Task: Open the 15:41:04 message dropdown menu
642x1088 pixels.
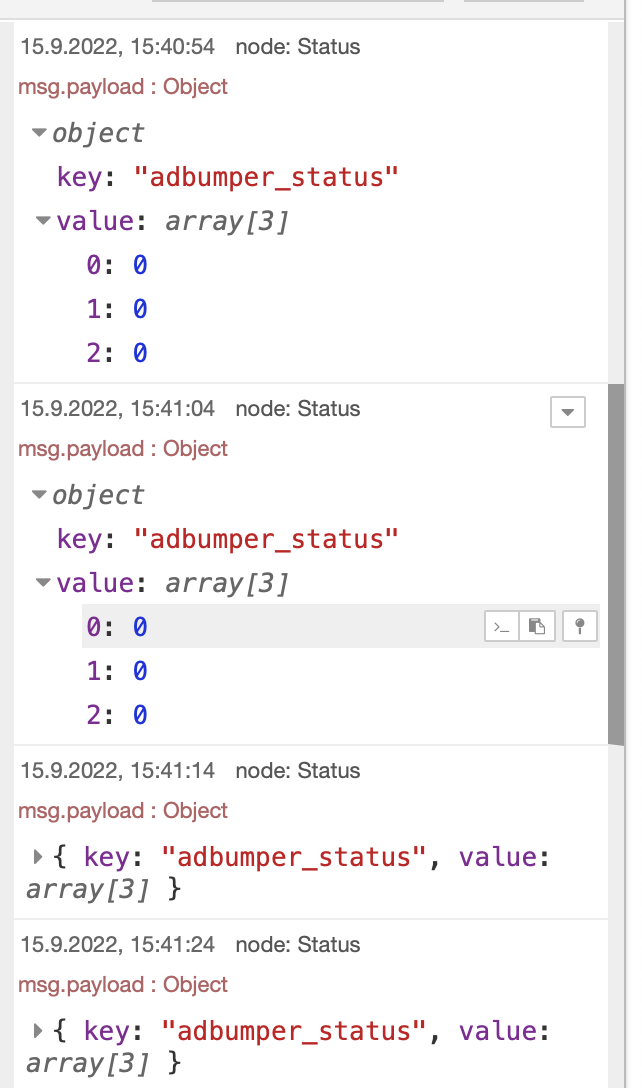Action: (568, 412)
